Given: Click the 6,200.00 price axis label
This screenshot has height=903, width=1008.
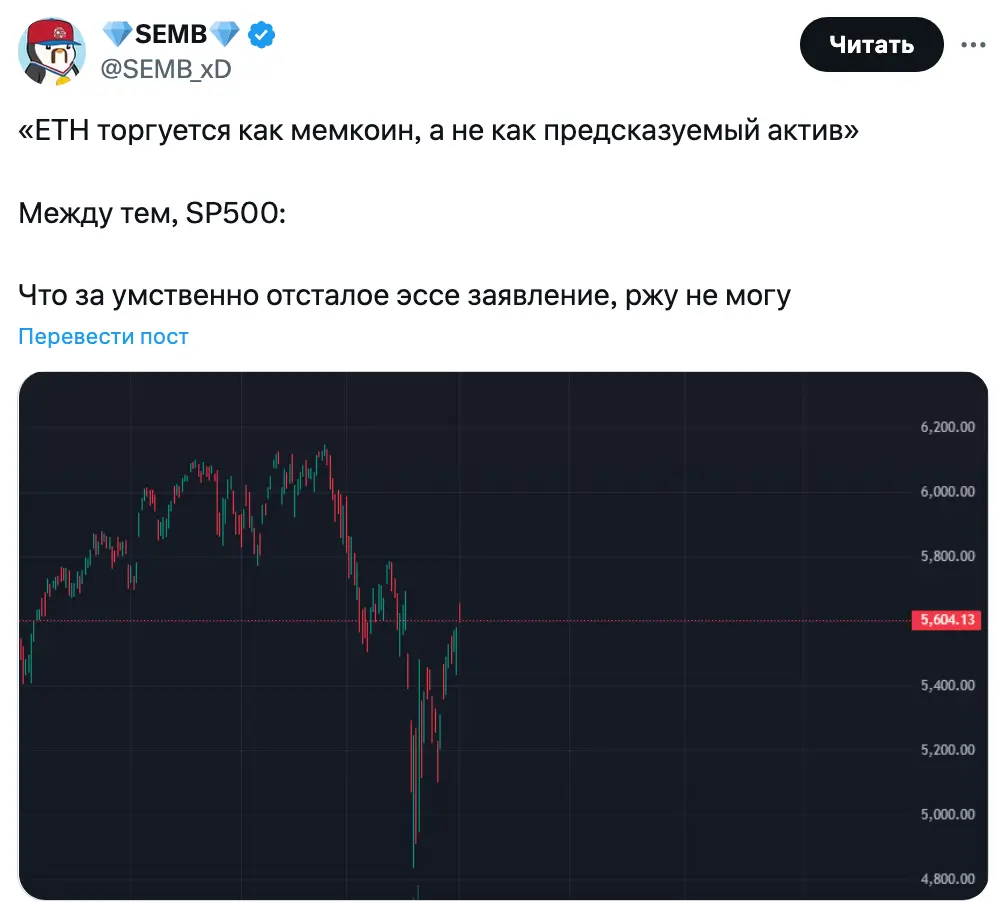Looking at the screenshot, I should (948, 427).
